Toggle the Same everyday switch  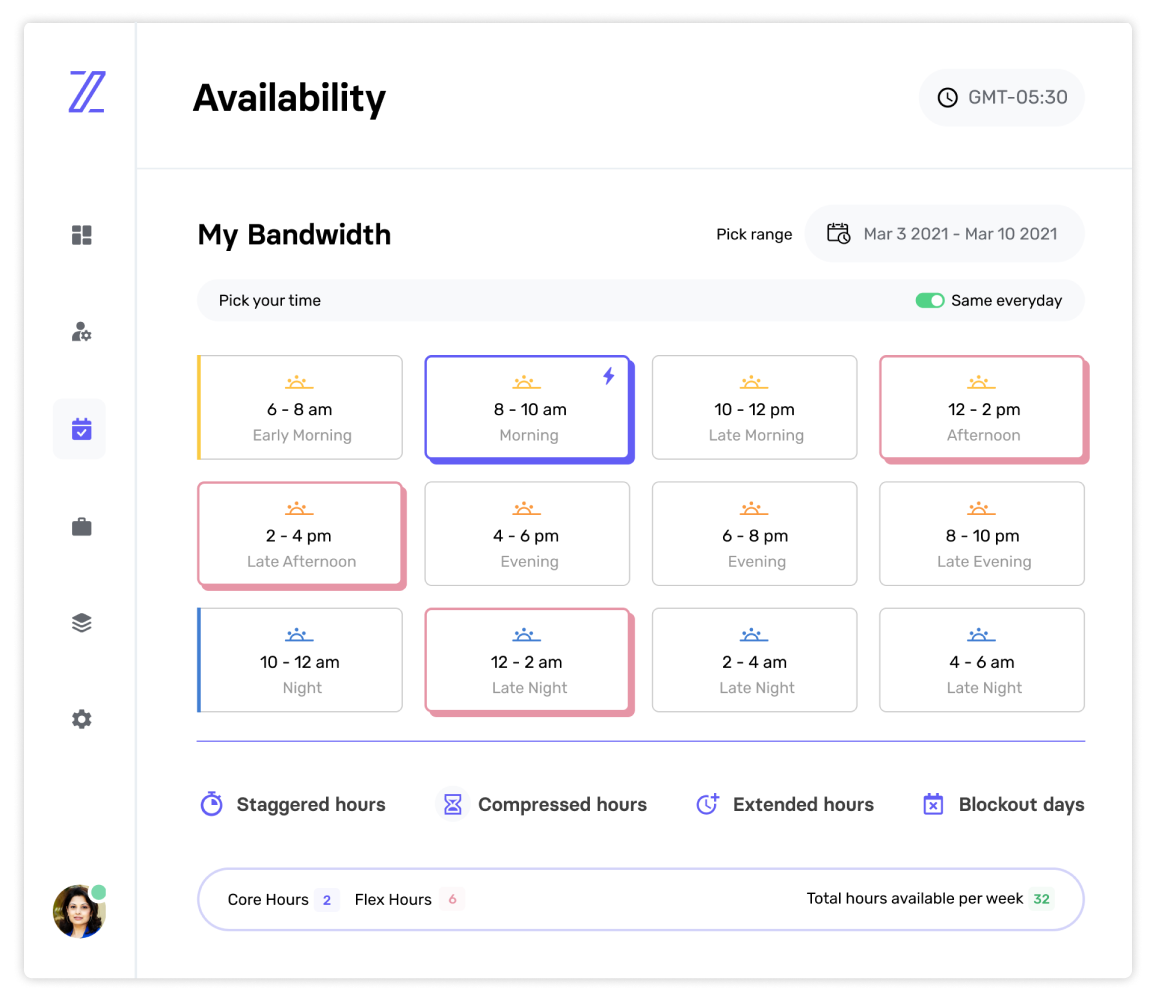click(x=929, y=300)
